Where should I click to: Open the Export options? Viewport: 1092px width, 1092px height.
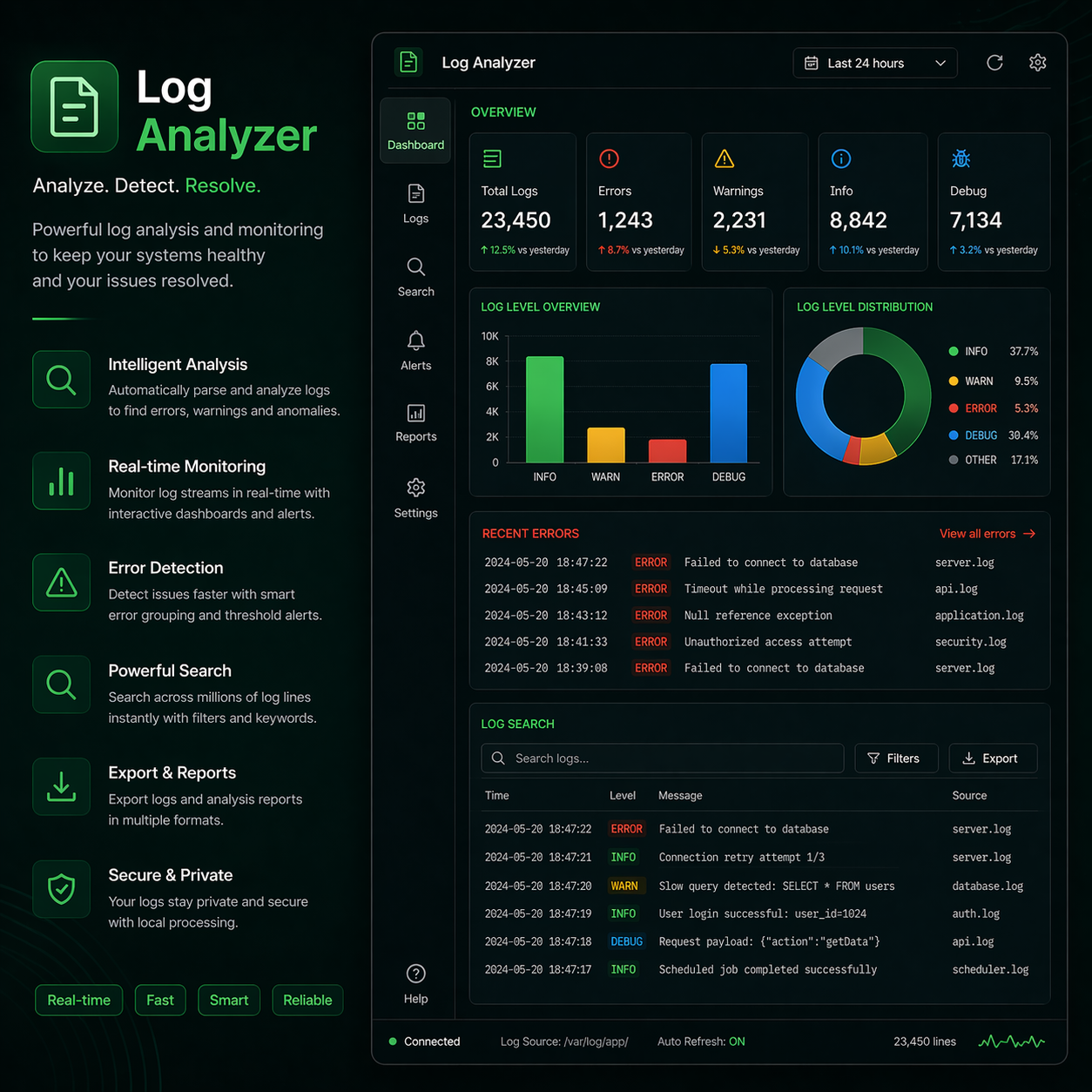[x=993, y=758]
